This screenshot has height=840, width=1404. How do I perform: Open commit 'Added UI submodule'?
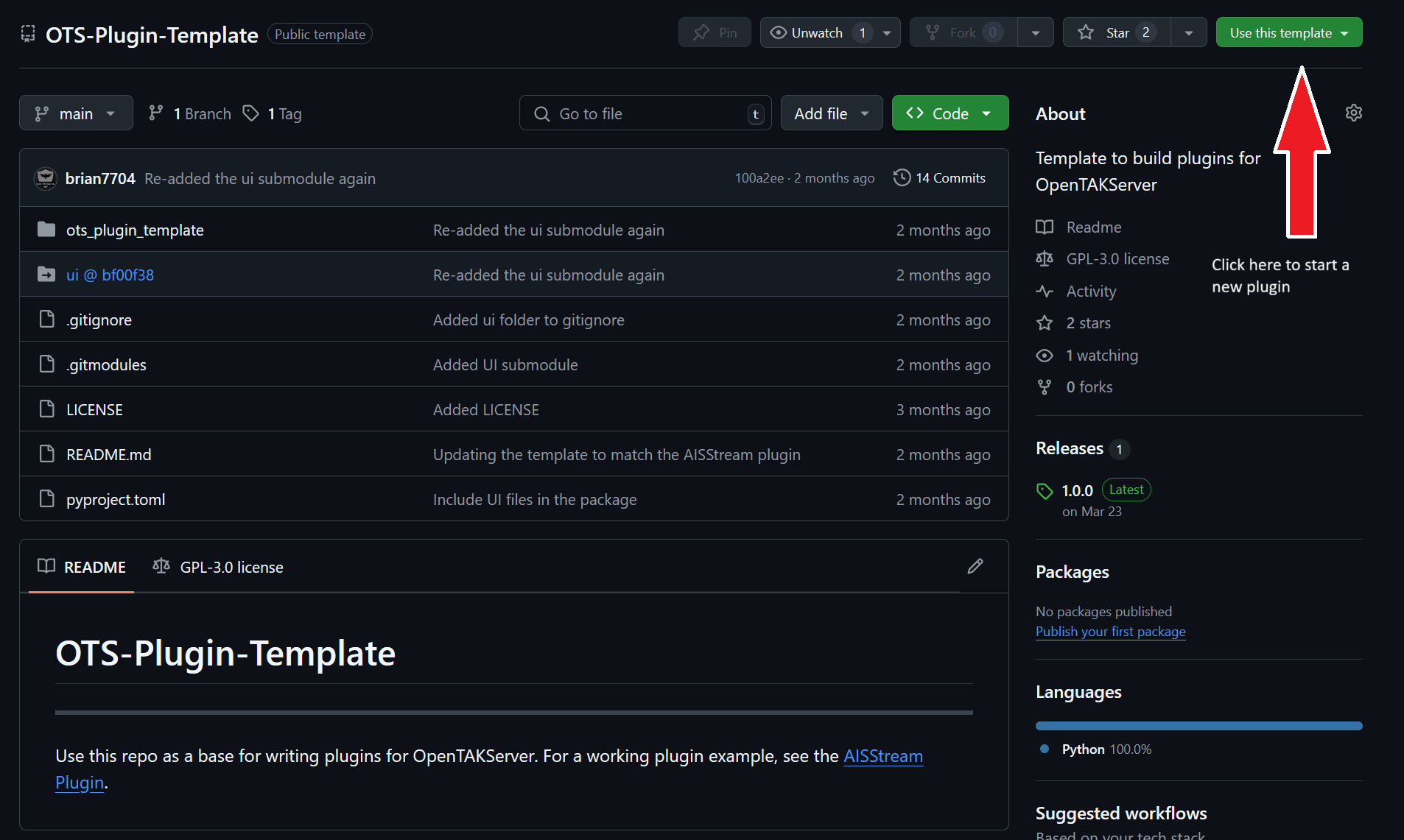[x=505, y=364]
